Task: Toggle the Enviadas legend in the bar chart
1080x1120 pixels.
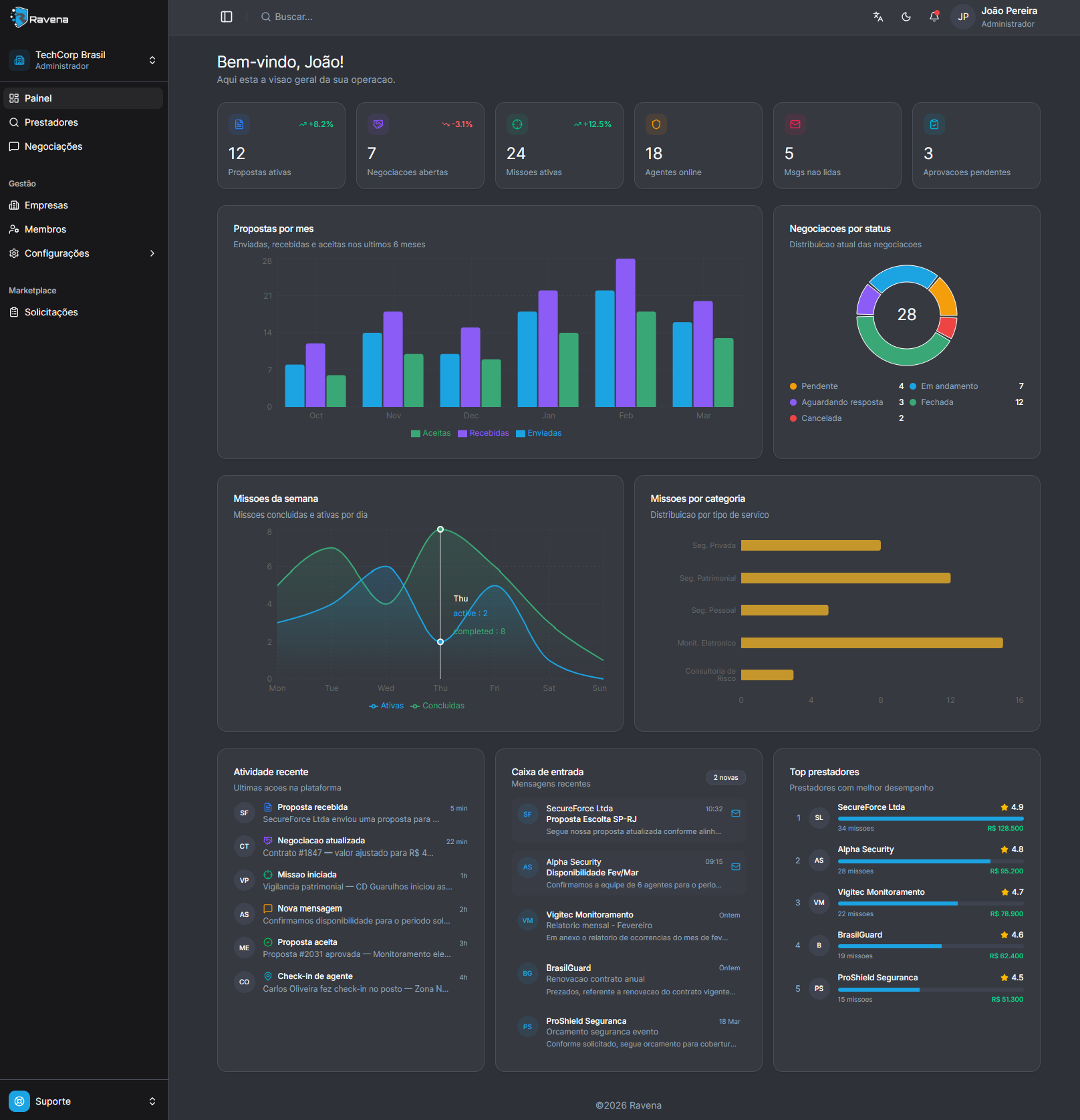Action: click(x=539, y=433)
